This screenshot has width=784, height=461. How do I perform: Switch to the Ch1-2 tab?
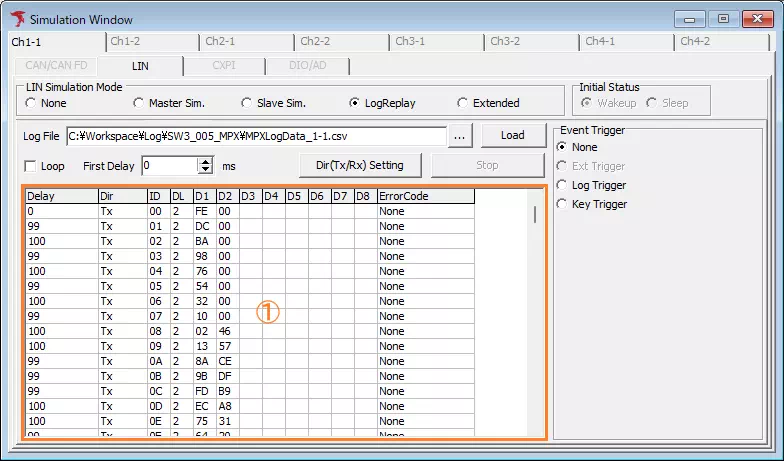coord(125,42)
